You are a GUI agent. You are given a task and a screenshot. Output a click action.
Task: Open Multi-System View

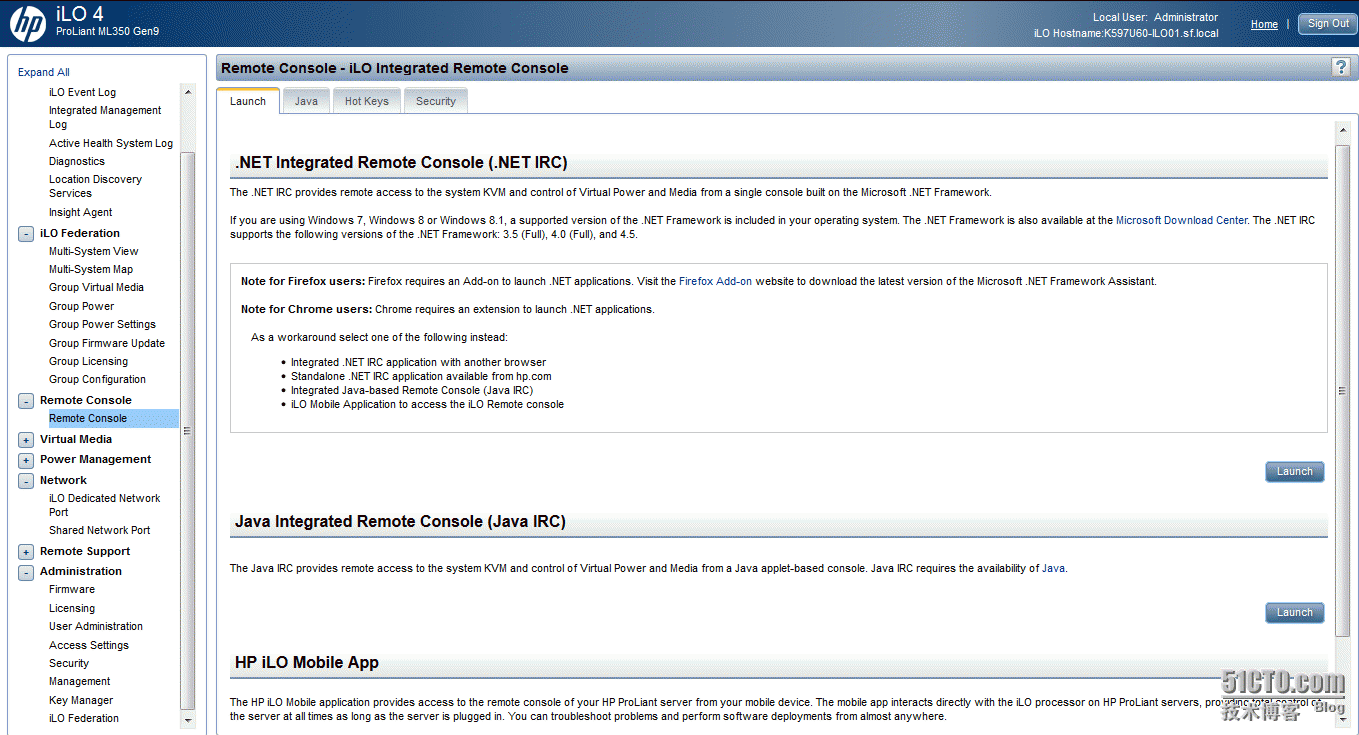point(94,251)
